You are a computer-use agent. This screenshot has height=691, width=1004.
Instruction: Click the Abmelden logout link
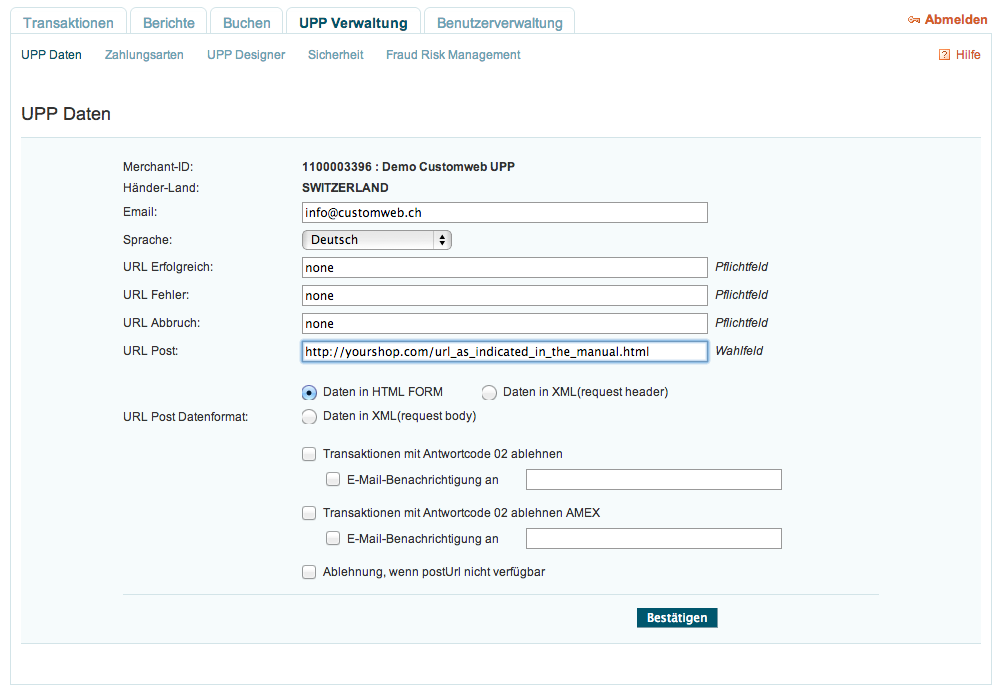(956, 20)
